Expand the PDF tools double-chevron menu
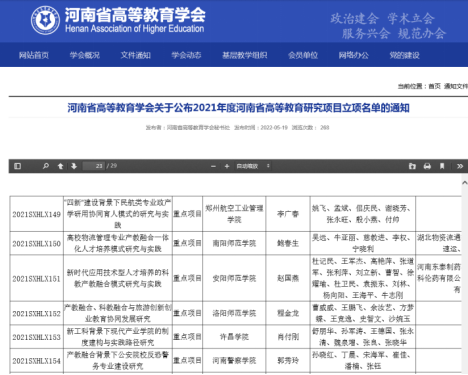Viewport: 468px width, 375px height. click(x=460, y=166)
